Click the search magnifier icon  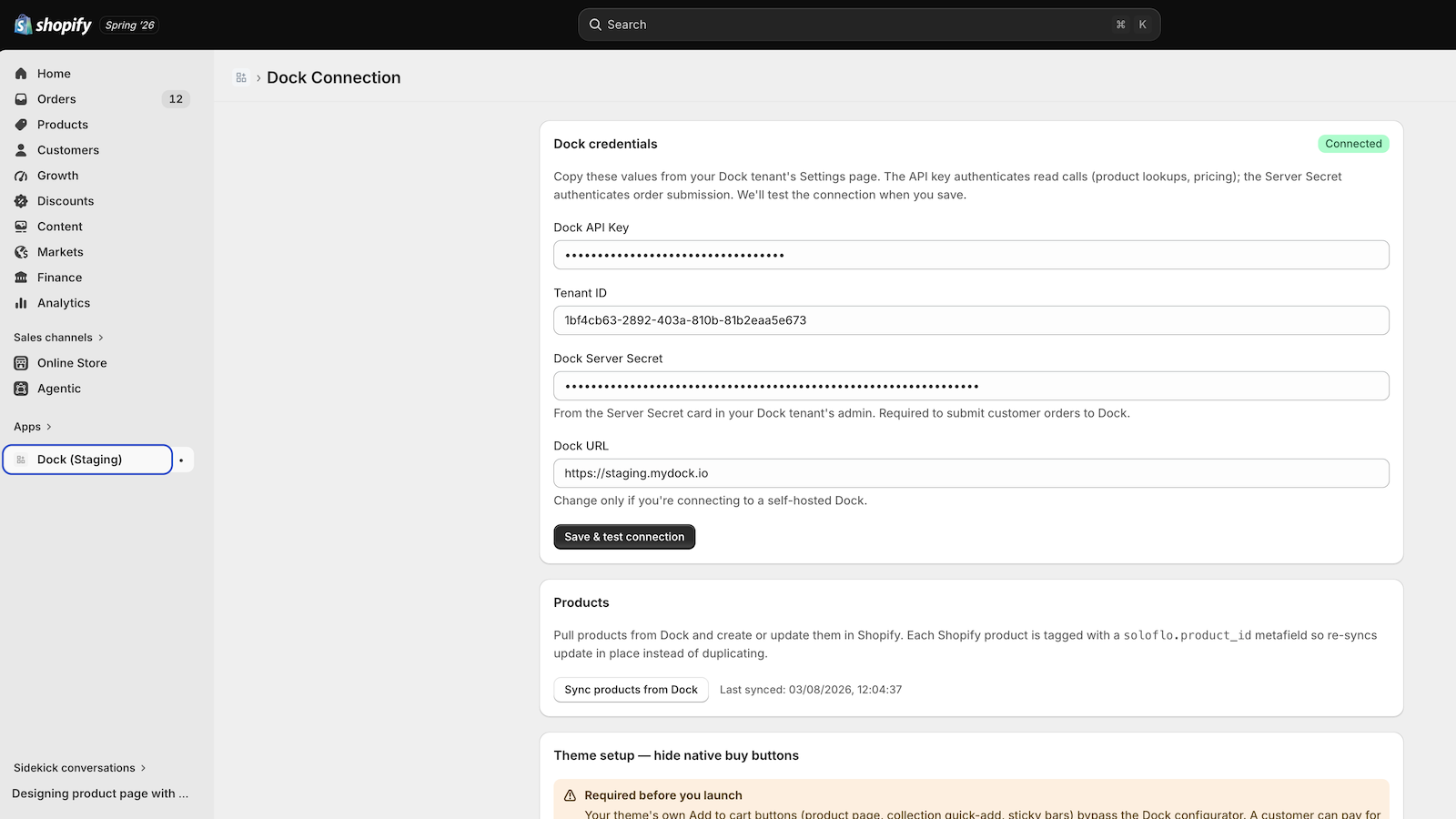pos(595,25)
